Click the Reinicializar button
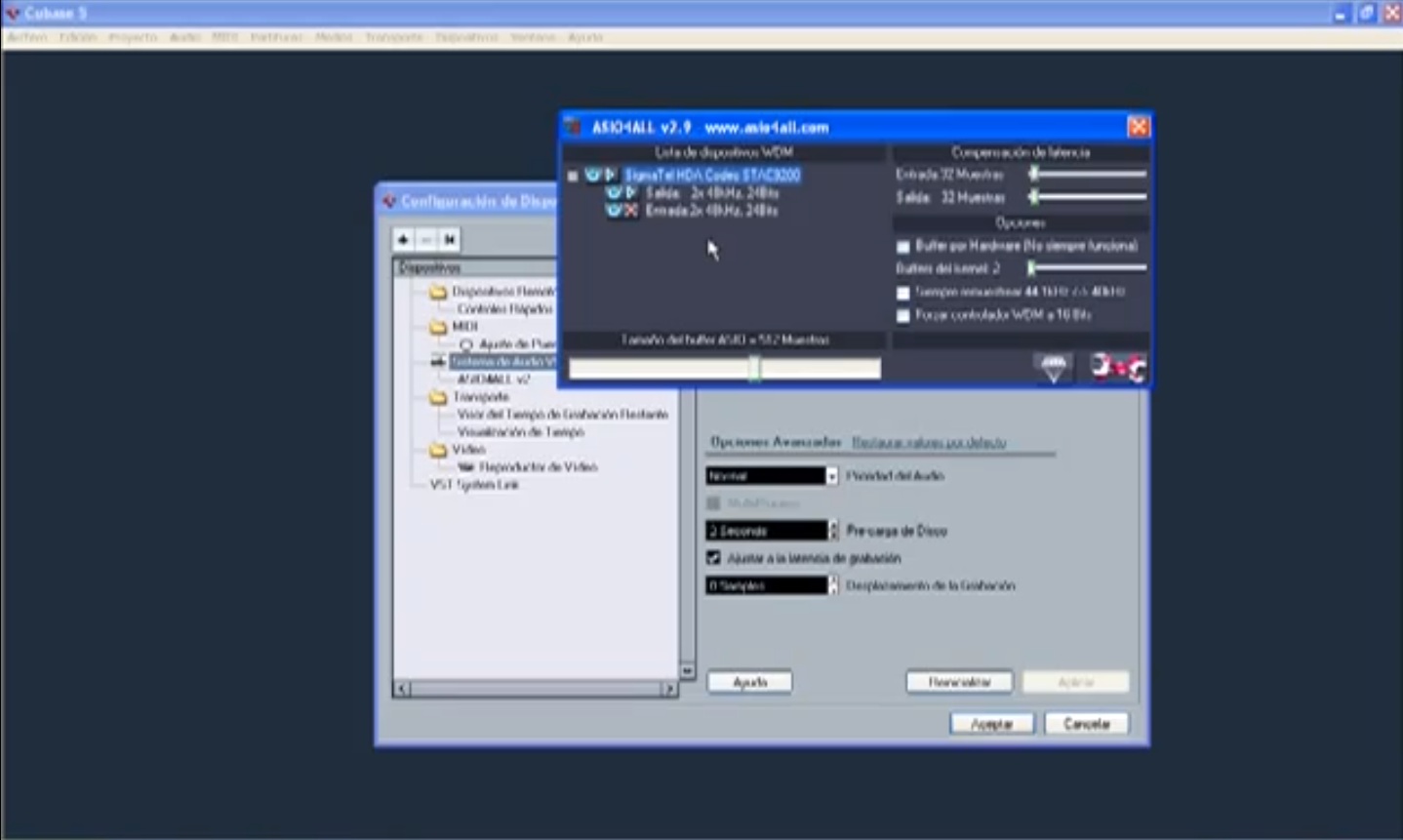Screen dimensions: 1403x840 [x=959, y=682]
